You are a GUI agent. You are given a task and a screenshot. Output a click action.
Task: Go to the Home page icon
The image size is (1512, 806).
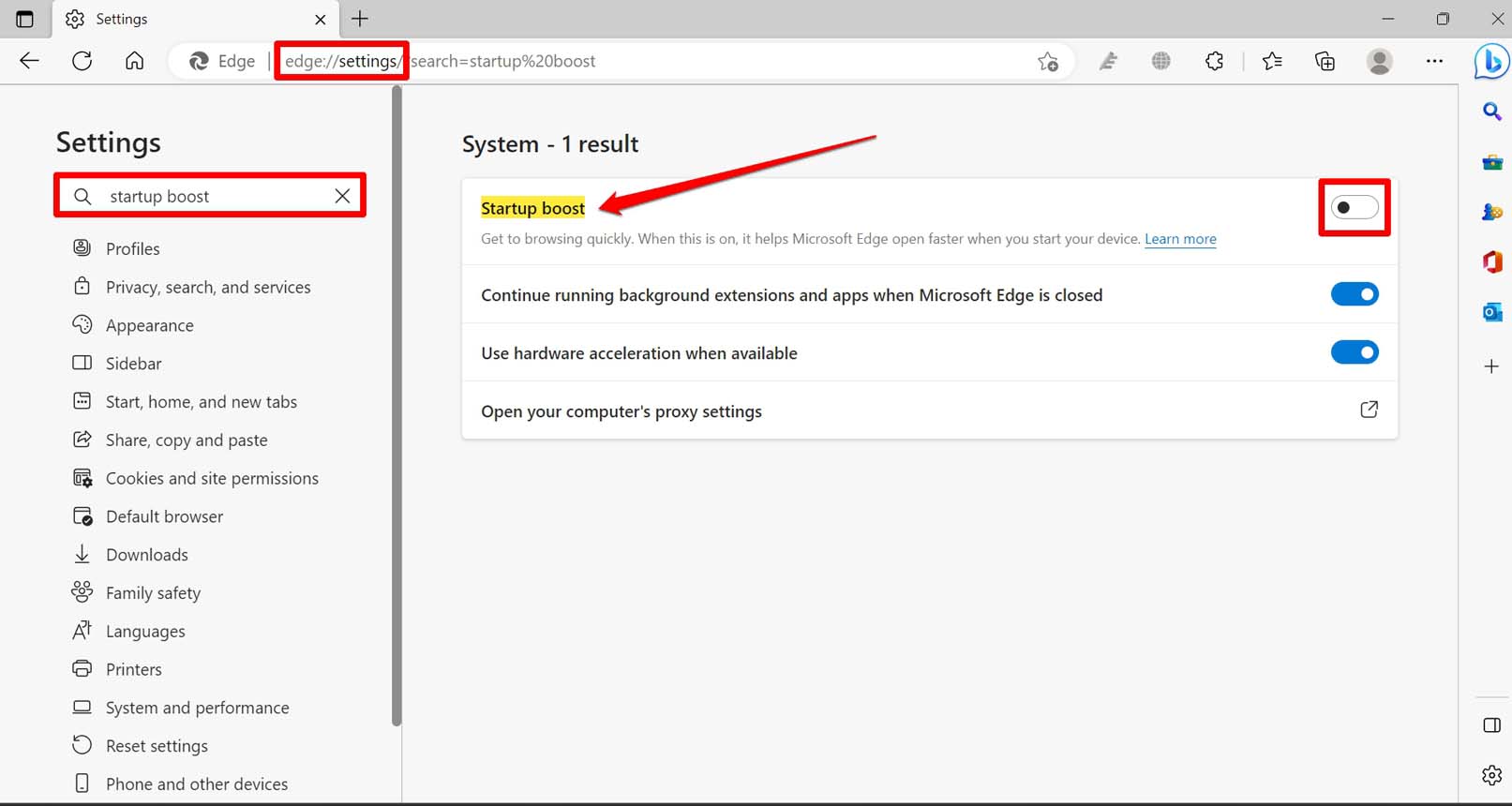[135, 61]
